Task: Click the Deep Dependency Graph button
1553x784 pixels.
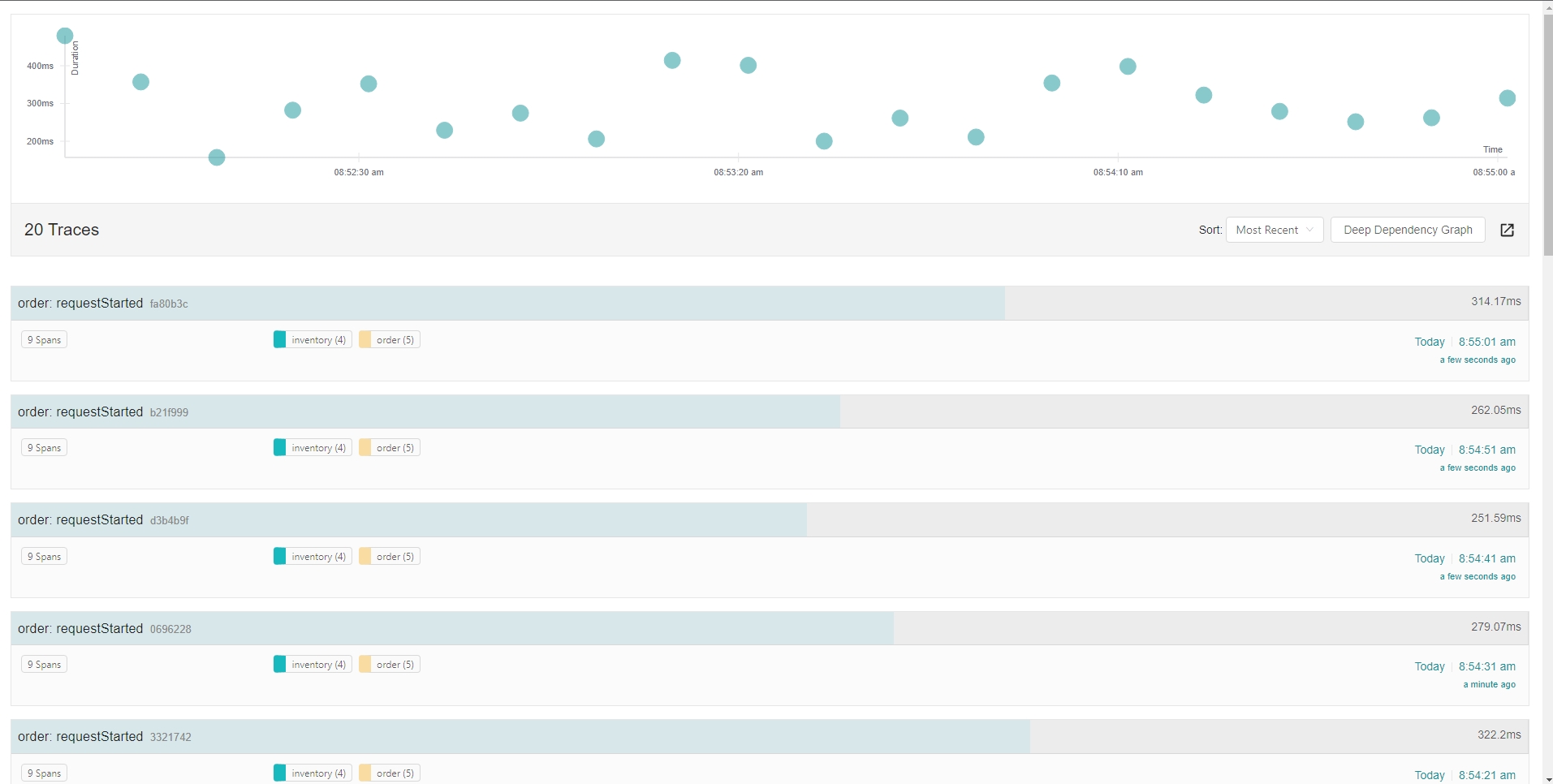Action: tap(1407, 230)
